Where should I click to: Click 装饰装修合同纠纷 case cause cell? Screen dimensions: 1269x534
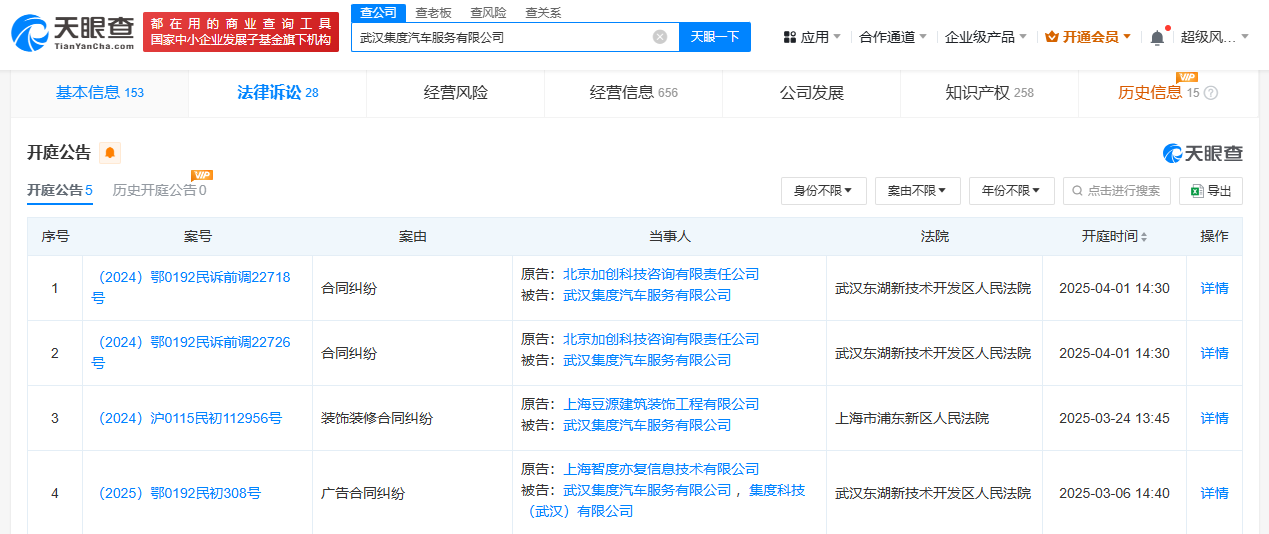(x=377, y=418)
